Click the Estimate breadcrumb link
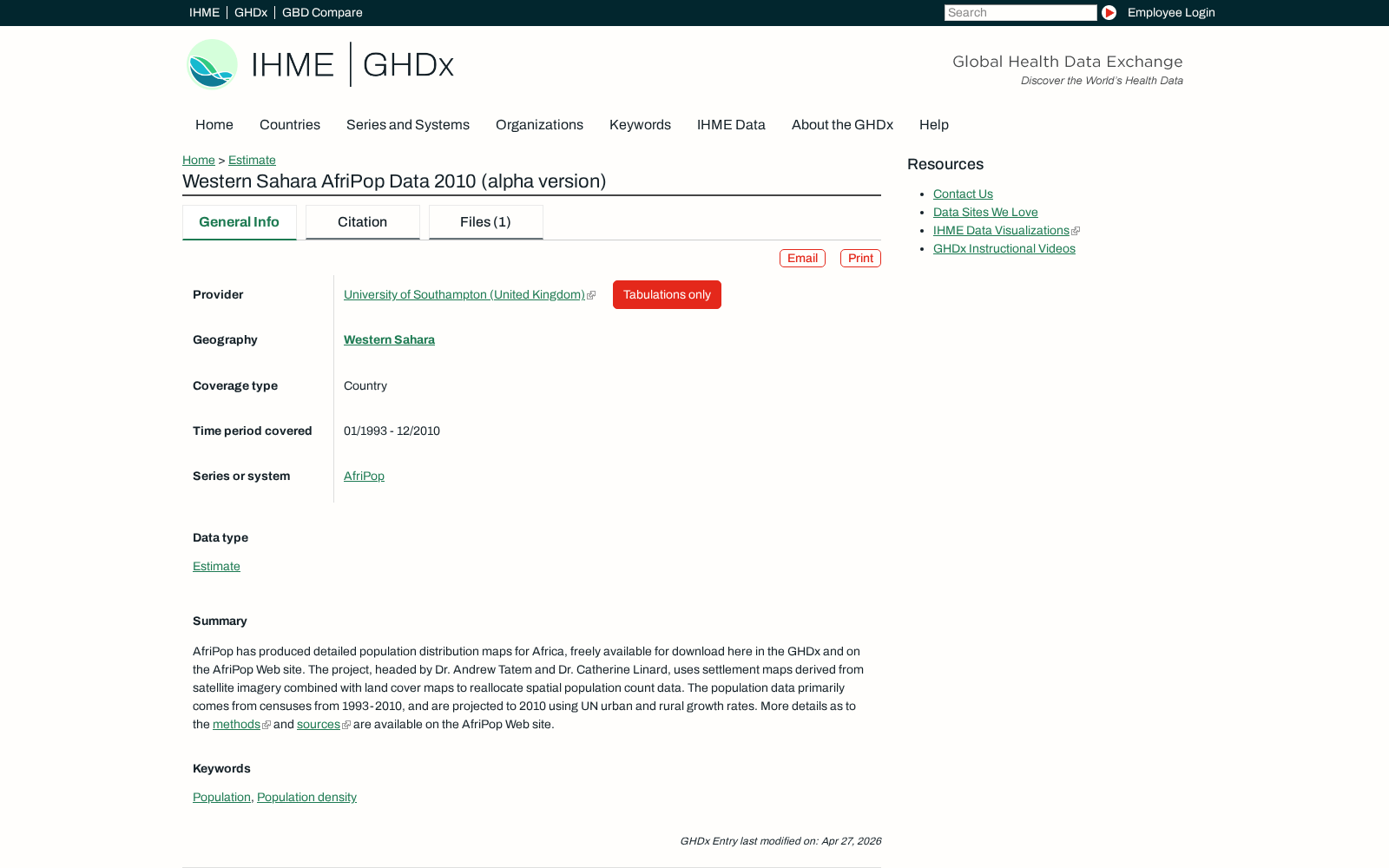Image resolution: width=1389 pixels, height=868 pixels. 252,160
